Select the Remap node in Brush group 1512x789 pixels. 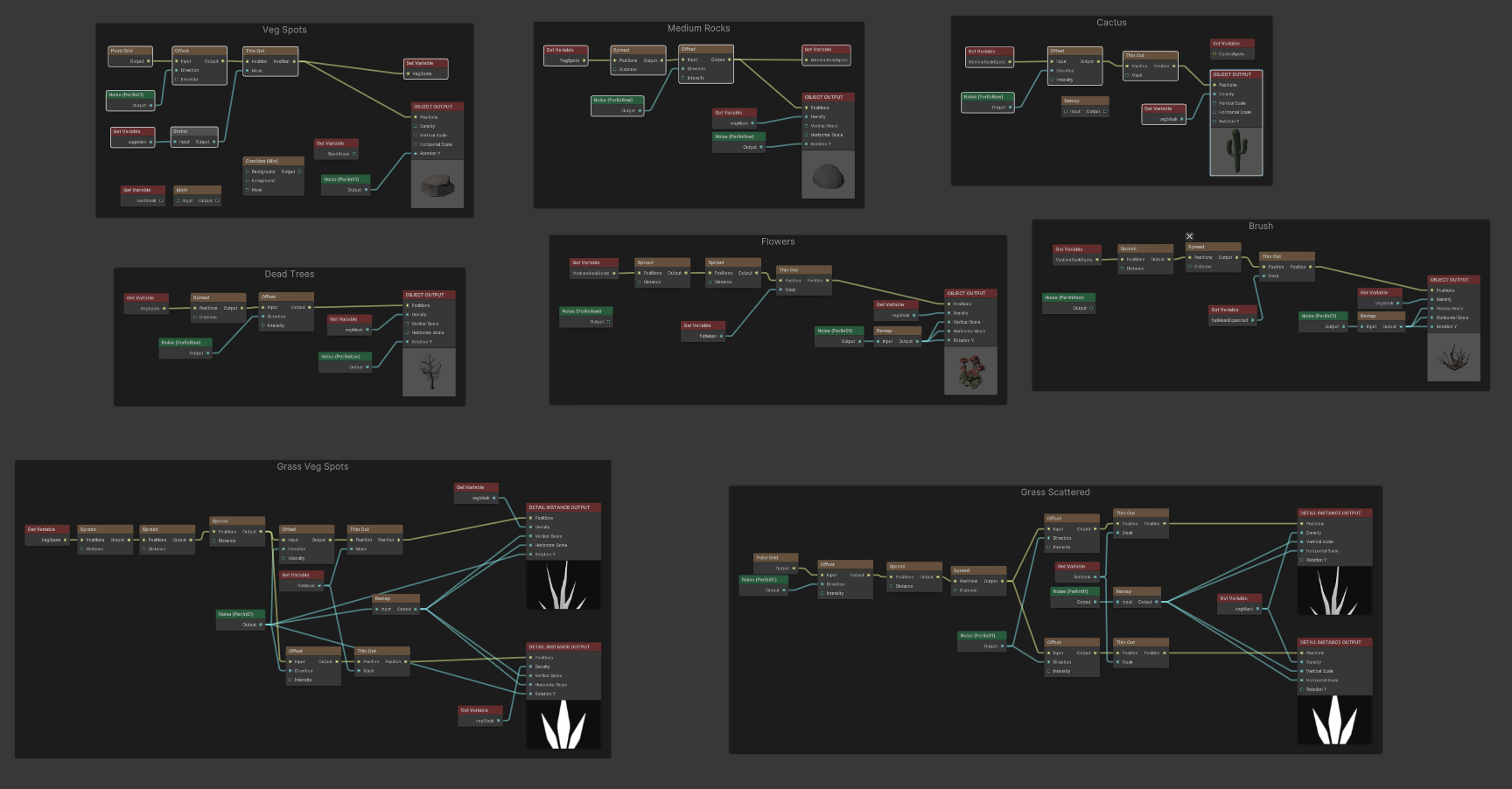tap(1382, 322)
